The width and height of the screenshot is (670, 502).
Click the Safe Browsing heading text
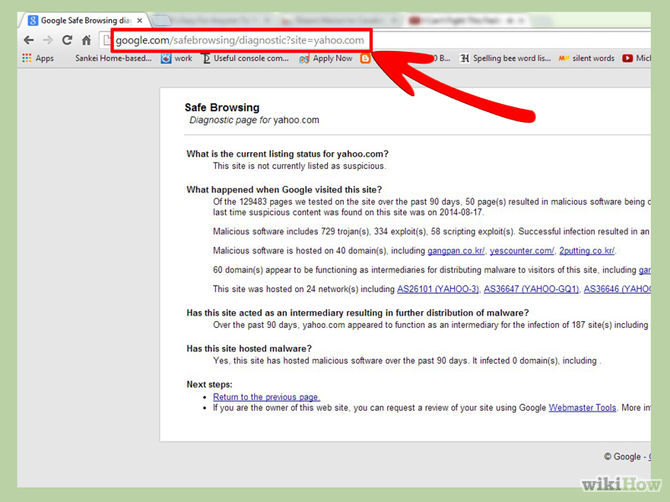click(222, 108)
